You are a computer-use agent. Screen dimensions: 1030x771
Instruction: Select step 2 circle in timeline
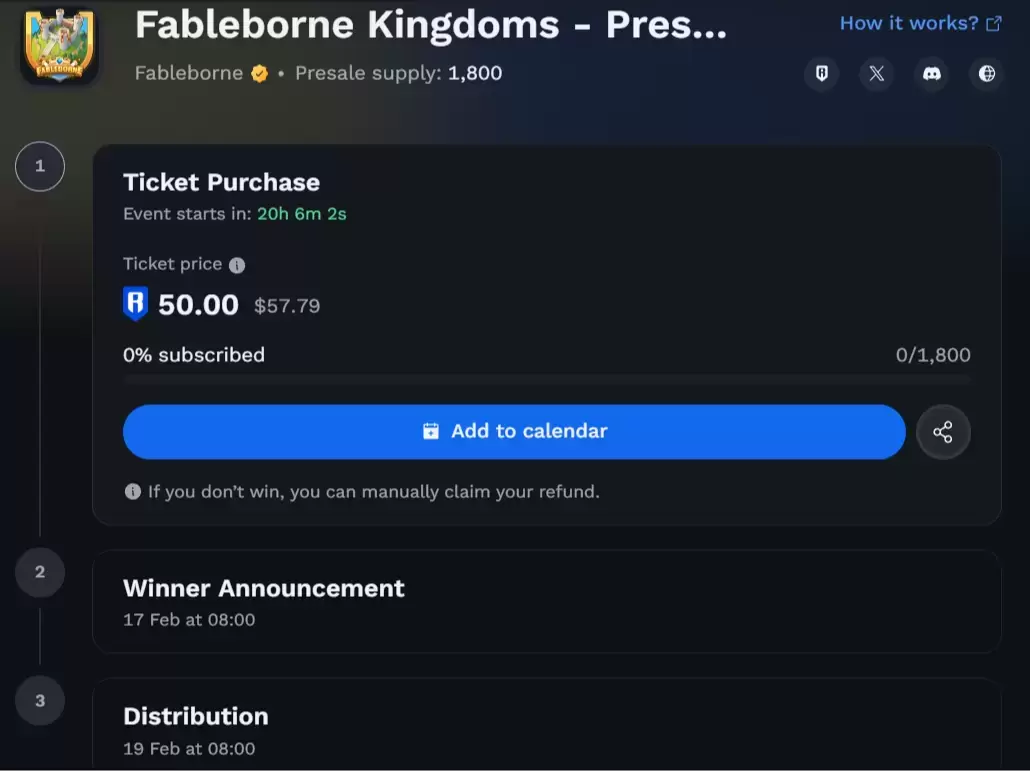[40, 573]
